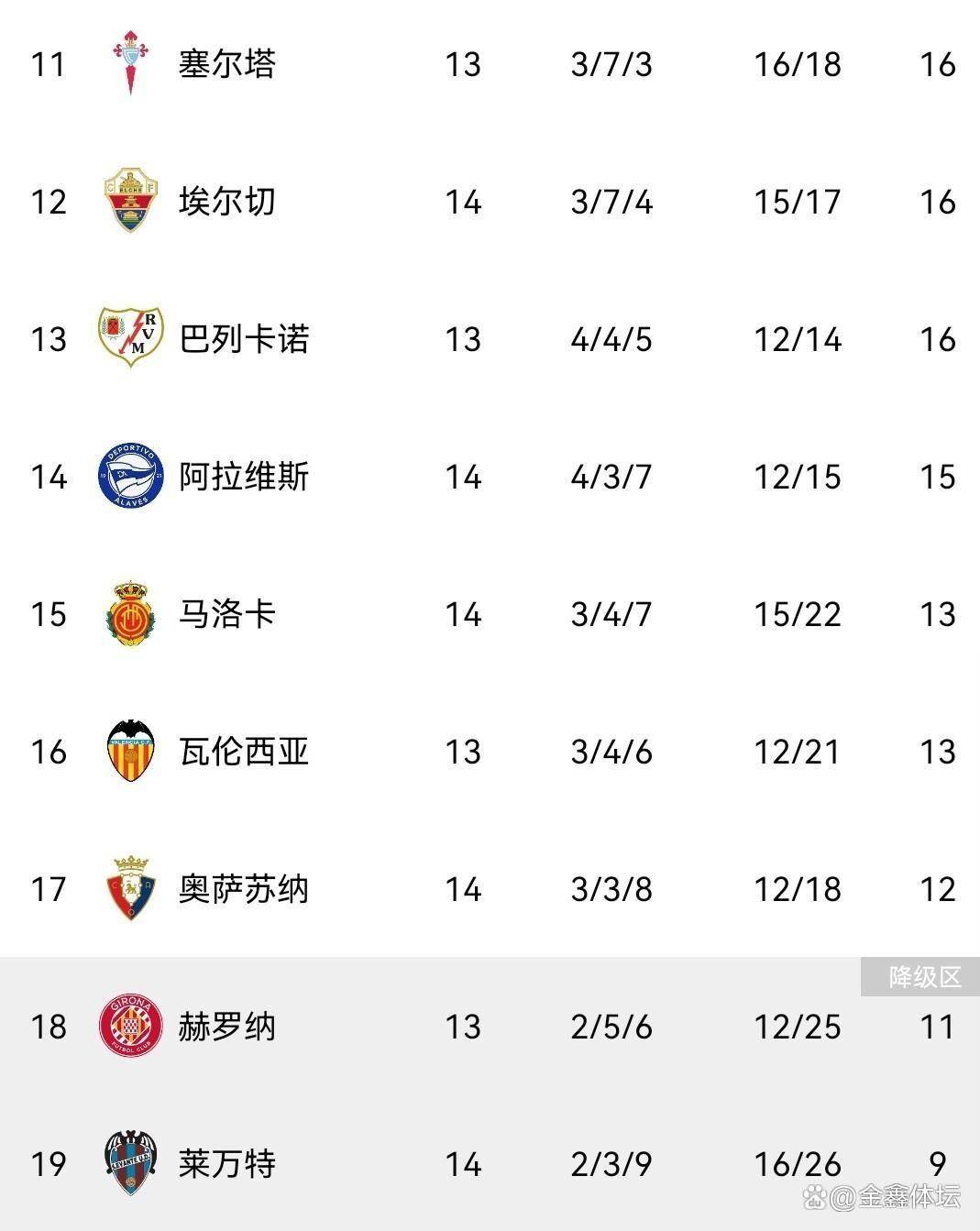Select the 赫罗纳 team name
Screen dimensions: 980x1231
[226, 1027]
